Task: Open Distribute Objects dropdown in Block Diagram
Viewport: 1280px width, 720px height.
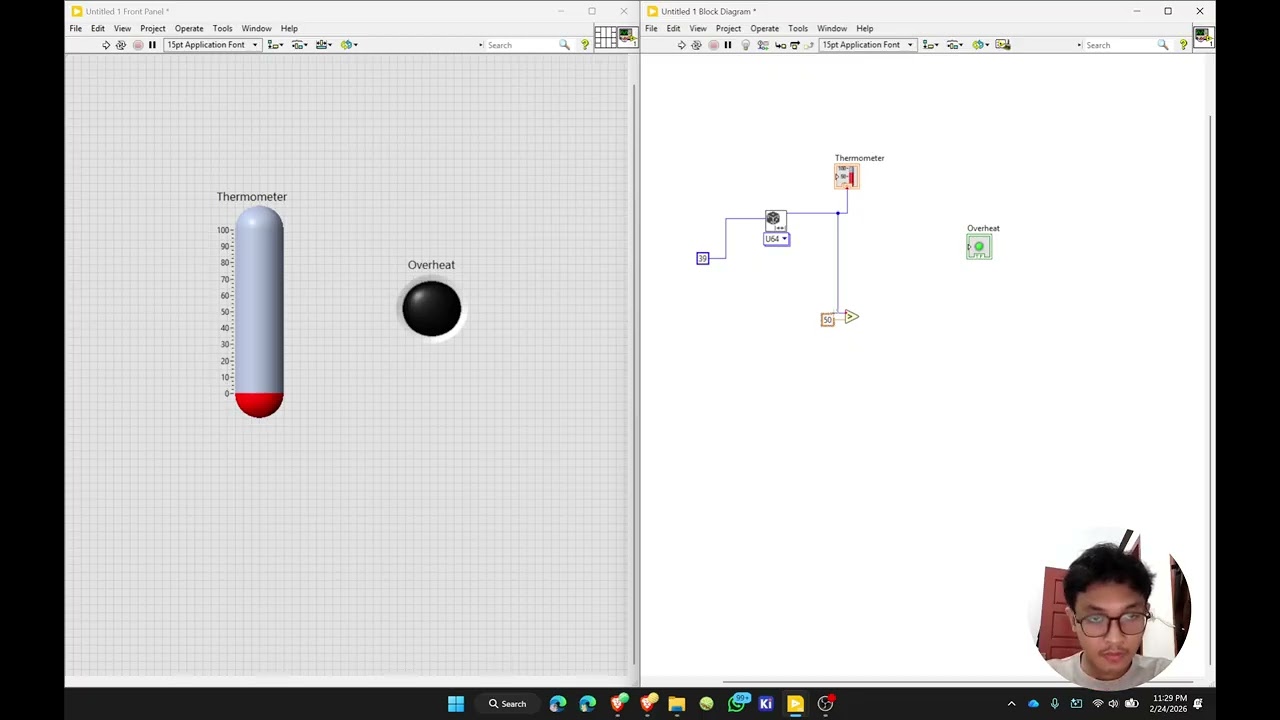Action: click(x=955, y=45)
